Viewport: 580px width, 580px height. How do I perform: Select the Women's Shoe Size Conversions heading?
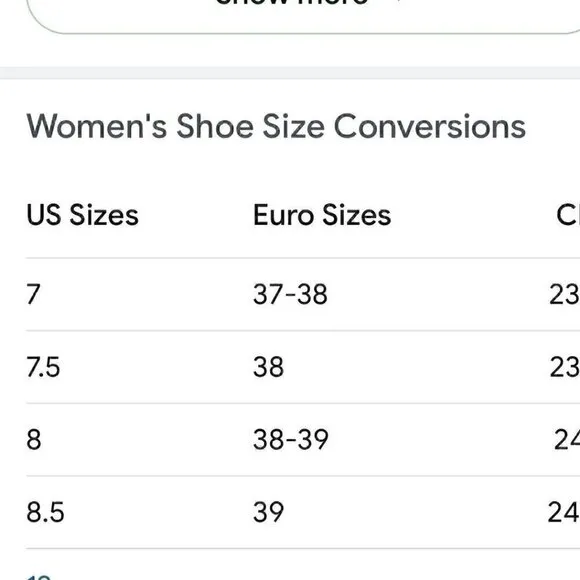coord(276,127)
